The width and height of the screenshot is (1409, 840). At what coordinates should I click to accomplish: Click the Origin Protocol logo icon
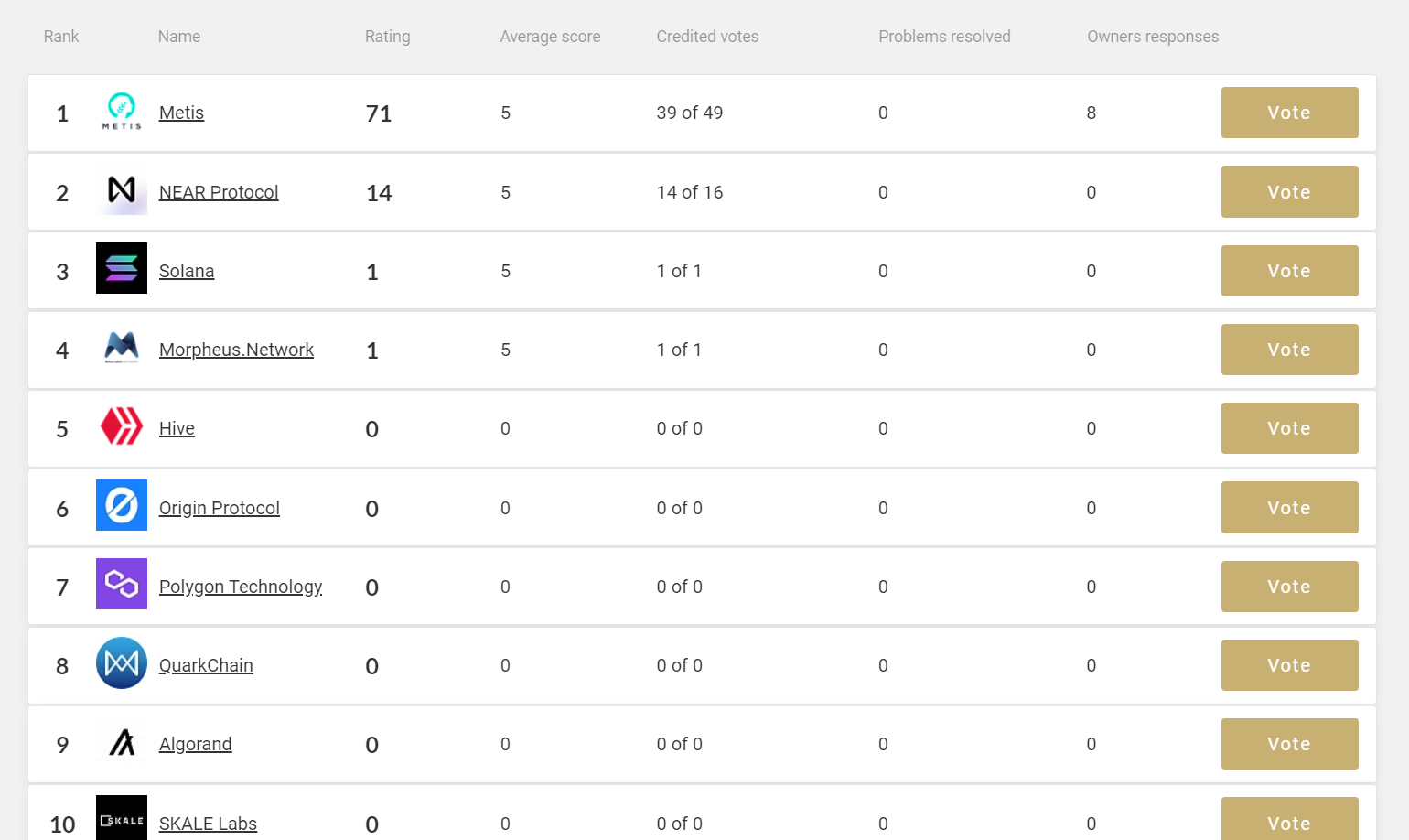(x=122, y=505)
